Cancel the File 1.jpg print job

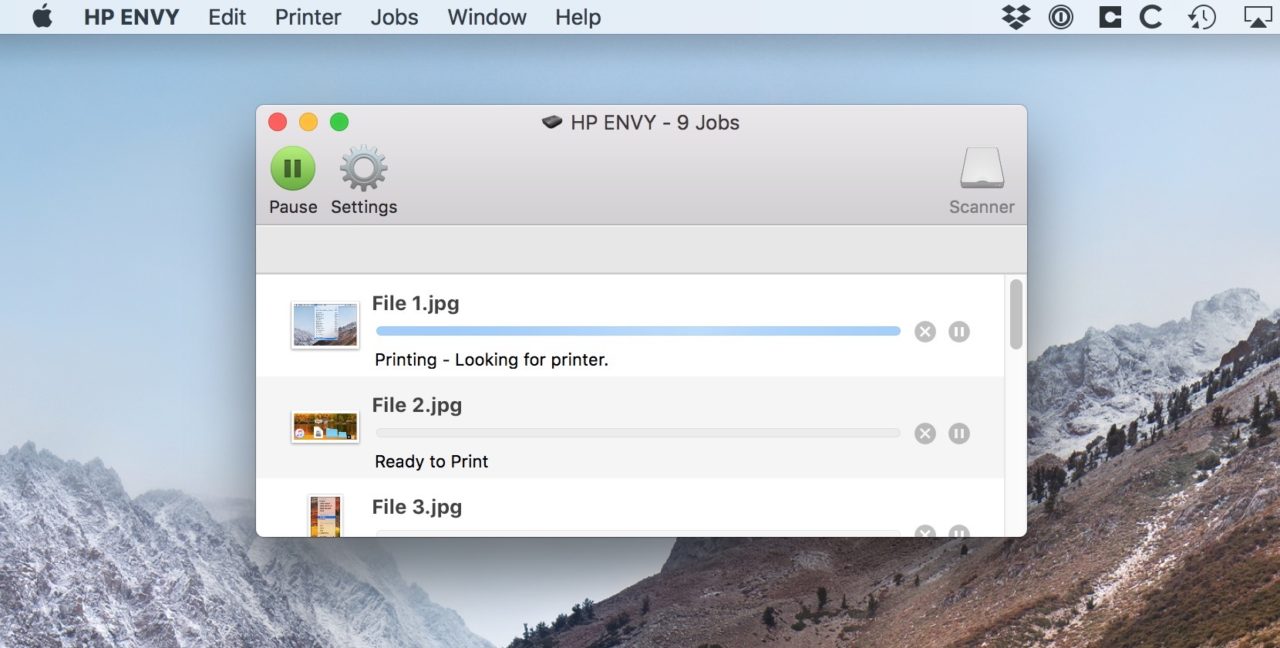[x=925, y=331]
